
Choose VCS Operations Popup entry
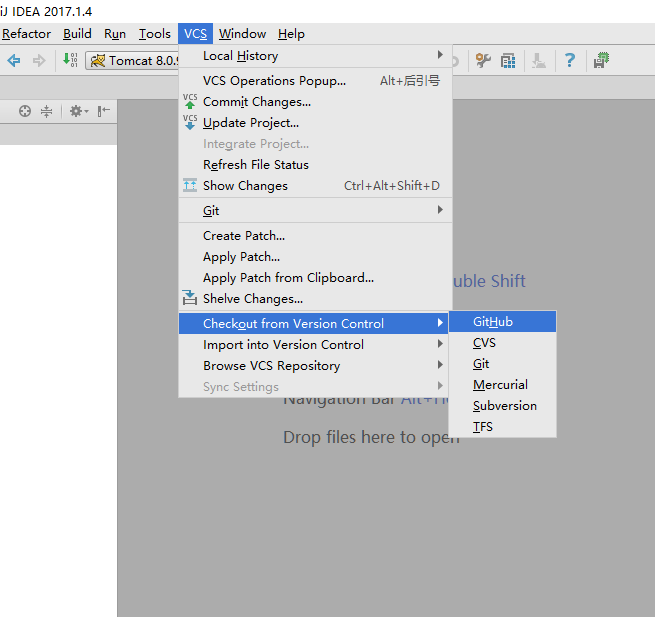(x=315, y=81)
